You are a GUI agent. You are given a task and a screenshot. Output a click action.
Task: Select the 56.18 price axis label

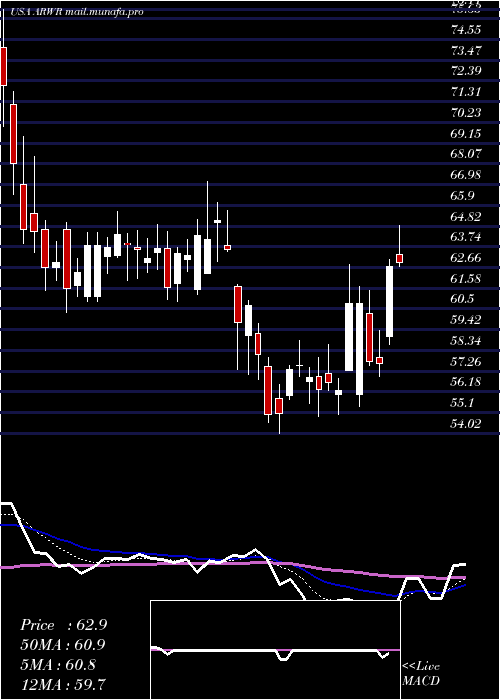pos(466,382)
